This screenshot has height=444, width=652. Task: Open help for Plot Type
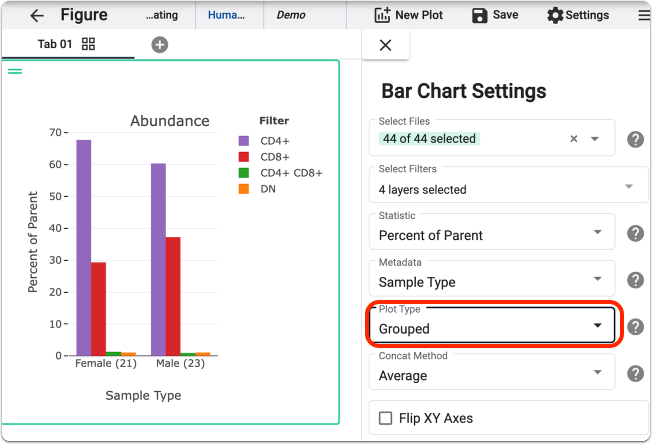635,327
